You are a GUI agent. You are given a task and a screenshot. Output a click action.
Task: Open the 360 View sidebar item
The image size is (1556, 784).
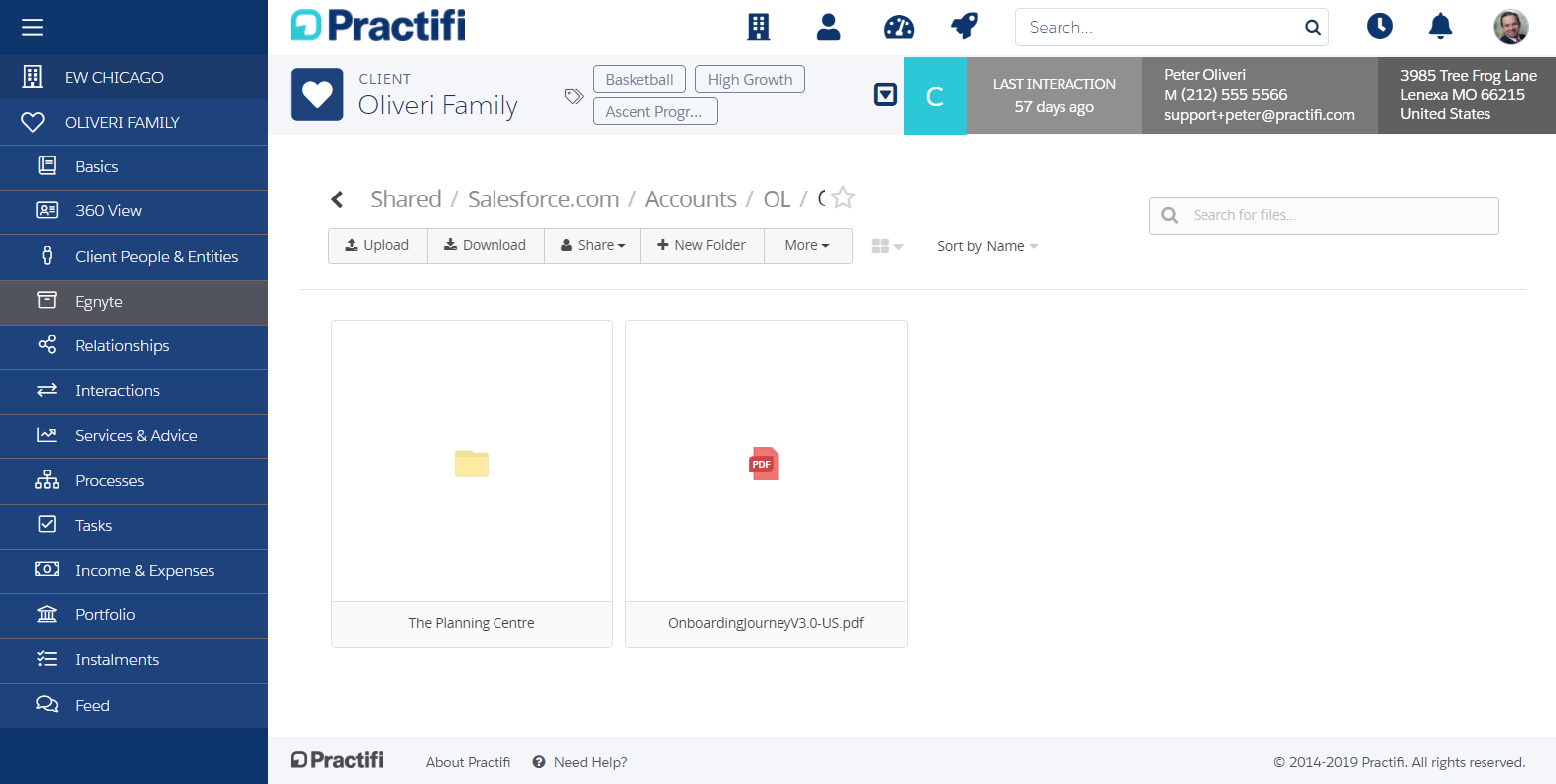pos(134,211)
